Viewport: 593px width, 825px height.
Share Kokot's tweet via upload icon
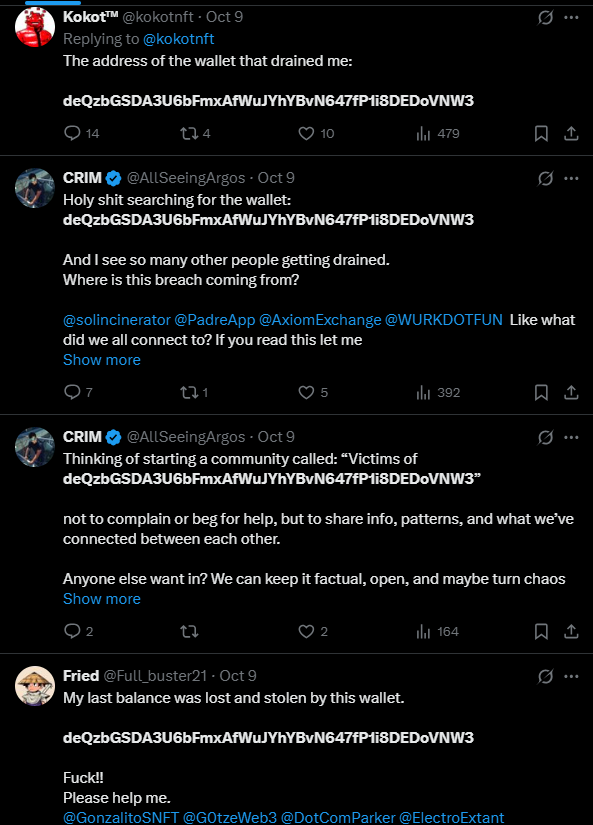click(571, 133)
